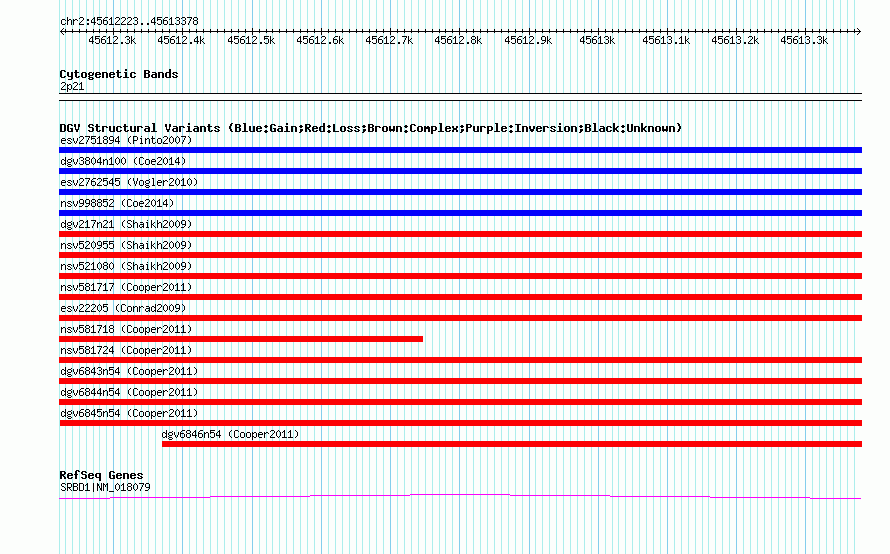Select blue gain bar for nsv998852
Screen dimensions: 890x554
tap(460, 213)
